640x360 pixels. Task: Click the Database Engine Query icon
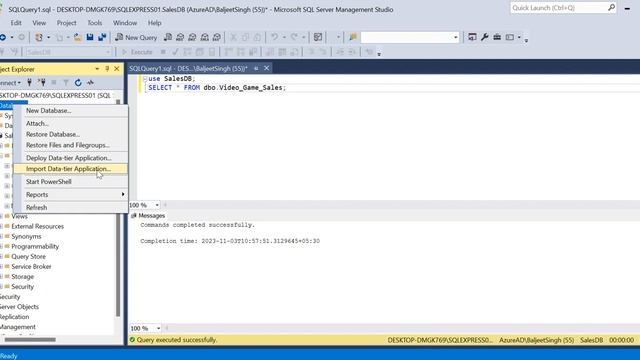168,37
